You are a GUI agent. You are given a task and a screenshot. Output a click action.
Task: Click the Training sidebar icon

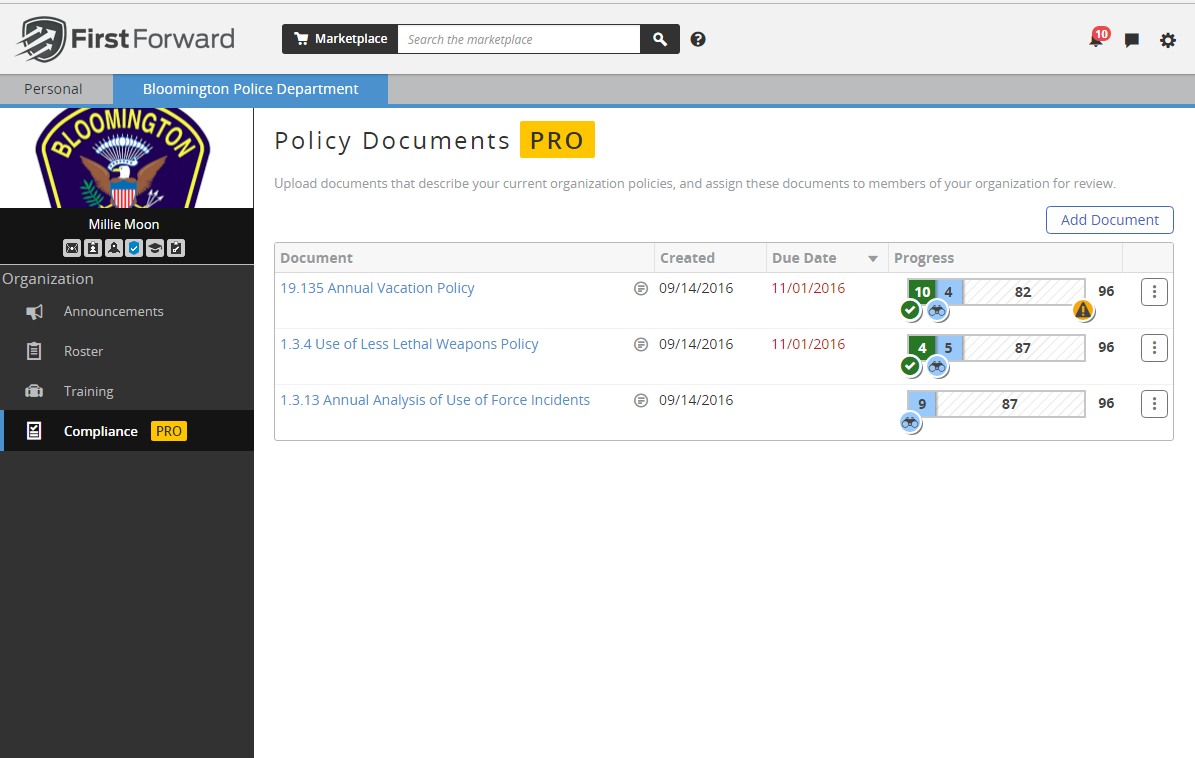pos(34,391)
